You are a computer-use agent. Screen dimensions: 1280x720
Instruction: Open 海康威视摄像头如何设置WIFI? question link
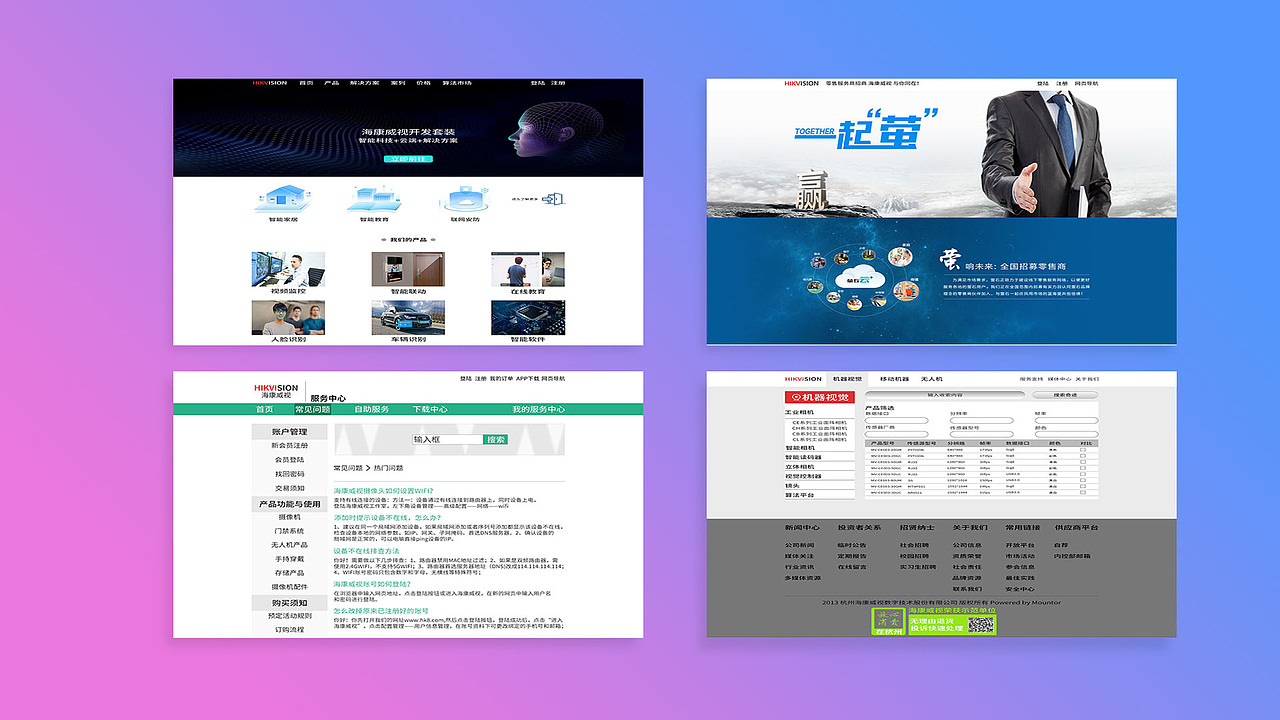tap(383, 491)
